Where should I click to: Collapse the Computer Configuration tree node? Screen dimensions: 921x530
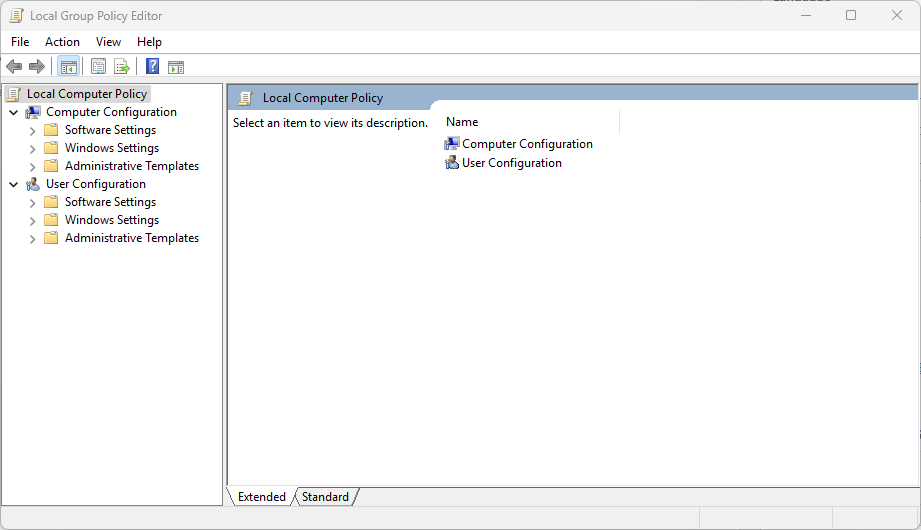pyautogui.click(x=13, y=112)
